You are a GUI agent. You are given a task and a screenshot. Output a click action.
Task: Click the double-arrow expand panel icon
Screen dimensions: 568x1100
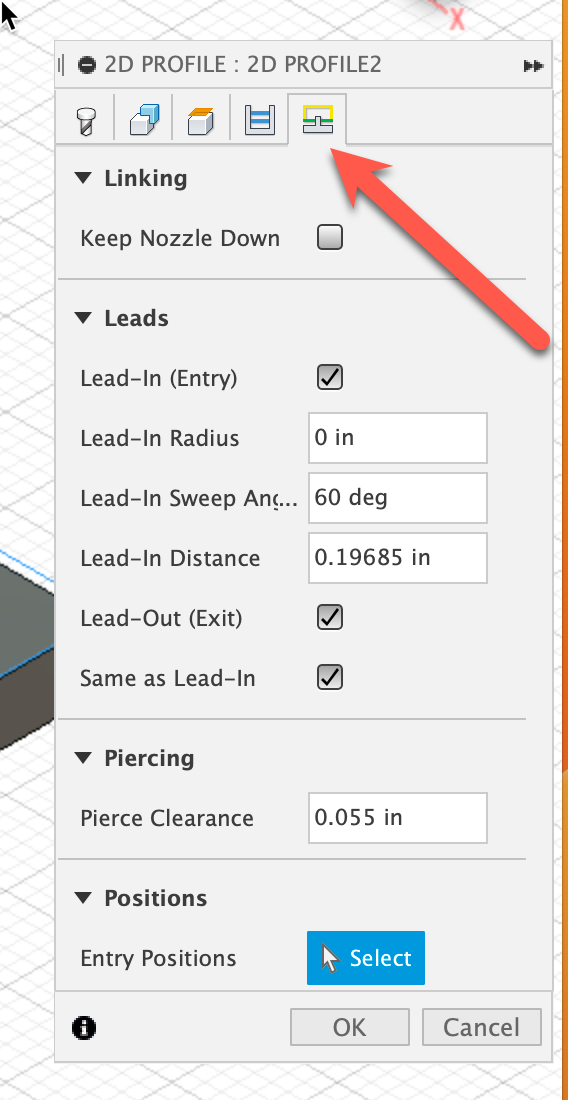[x=533, y=66]
